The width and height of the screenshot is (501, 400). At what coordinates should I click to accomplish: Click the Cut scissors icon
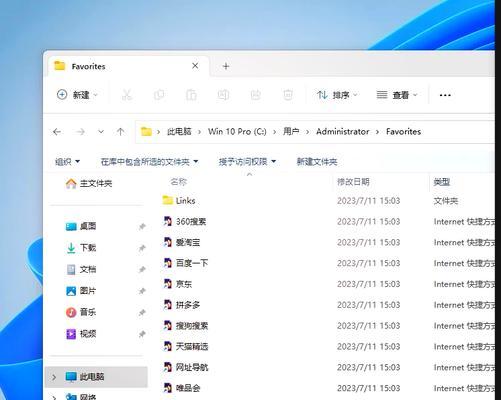pyautogui.click(x=127, y=95)
